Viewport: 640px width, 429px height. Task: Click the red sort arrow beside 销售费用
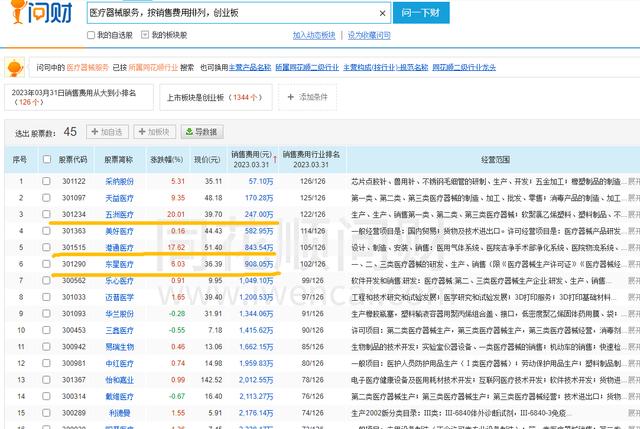coord(275,159)
